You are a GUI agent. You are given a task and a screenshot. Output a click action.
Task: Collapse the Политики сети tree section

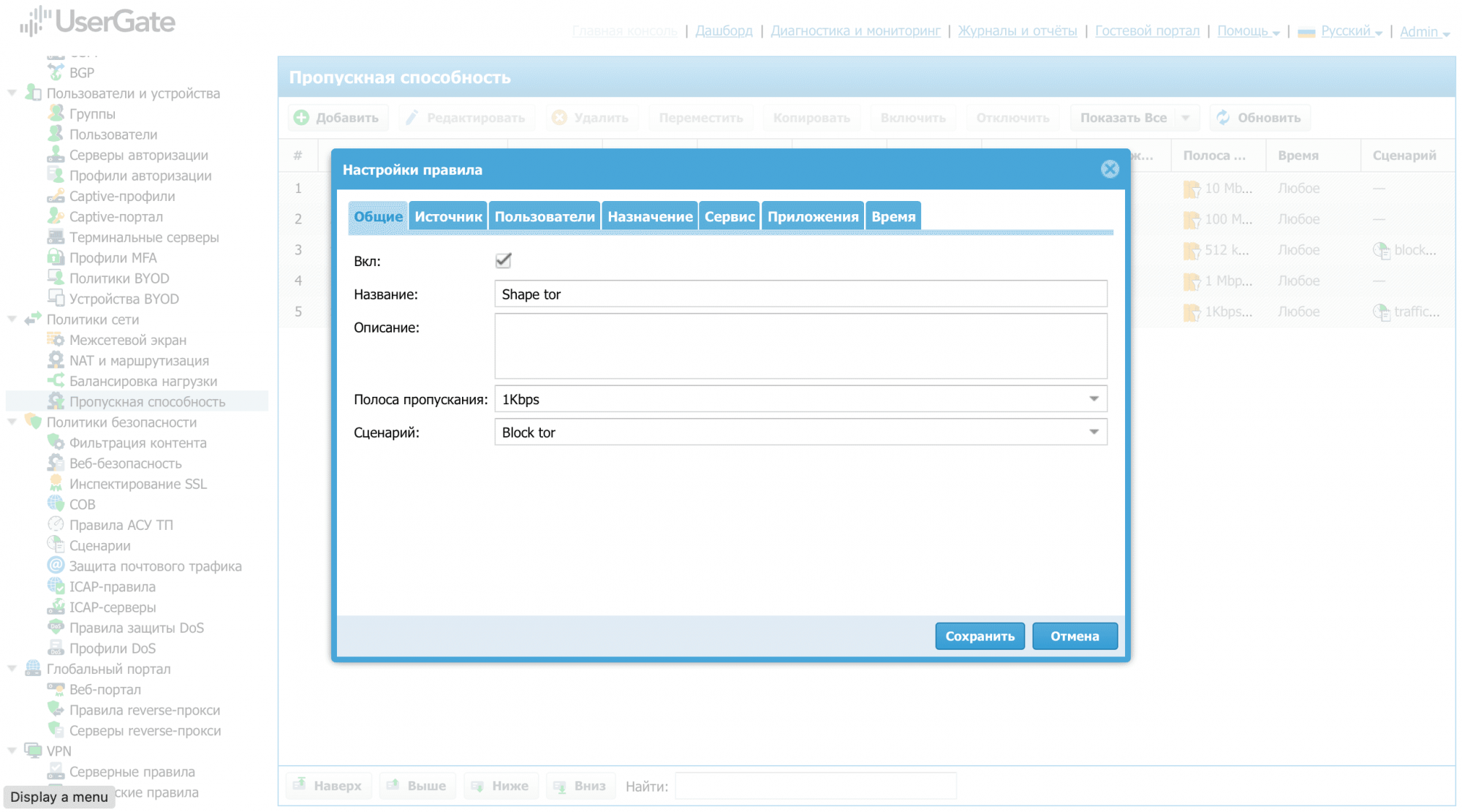pos(12,319)
